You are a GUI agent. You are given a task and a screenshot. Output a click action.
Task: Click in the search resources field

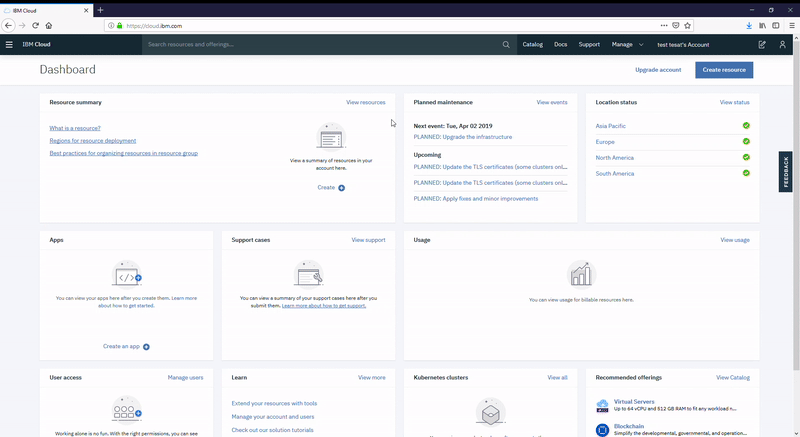coord(321,44)
